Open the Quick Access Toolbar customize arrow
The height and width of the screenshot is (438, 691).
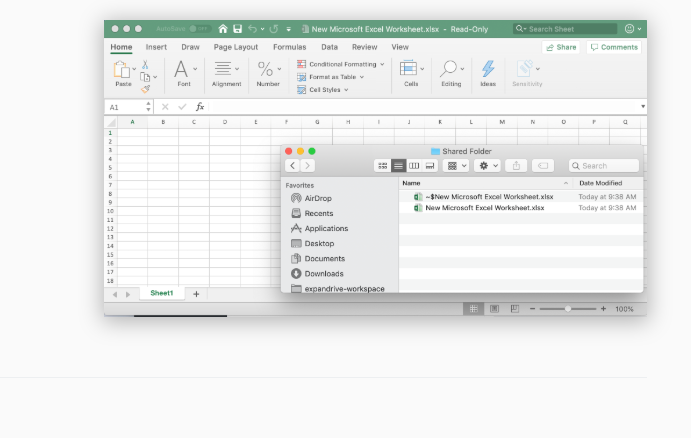click(289, 30)
